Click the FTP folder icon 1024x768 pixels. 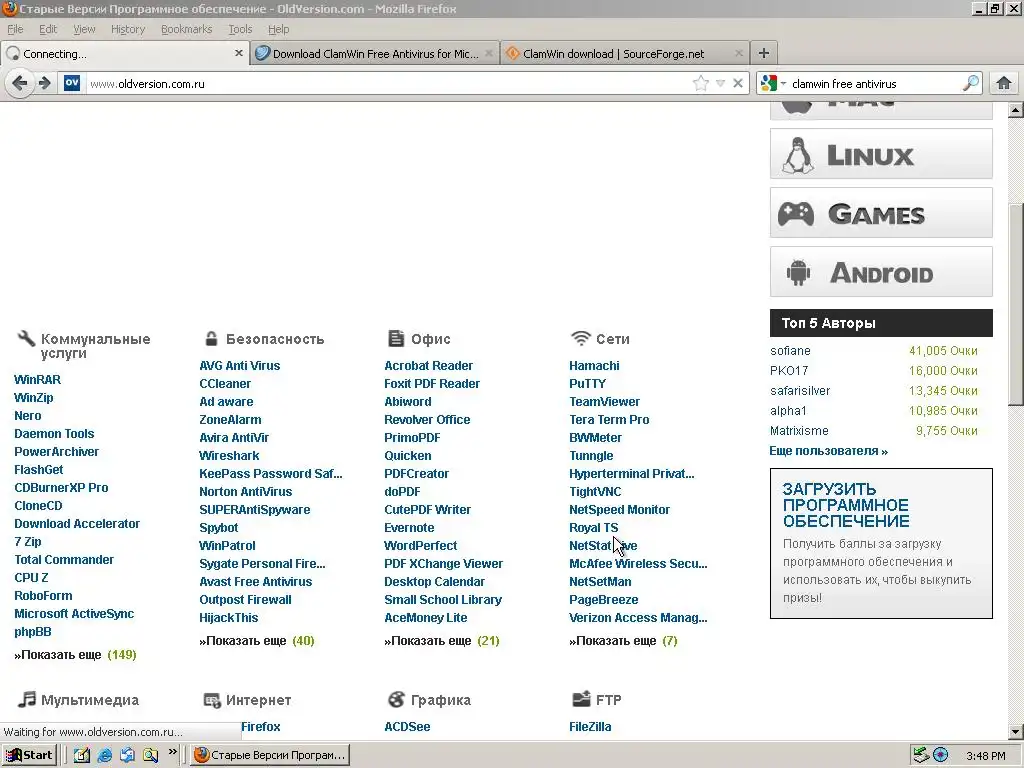click(x=581, y=699)
